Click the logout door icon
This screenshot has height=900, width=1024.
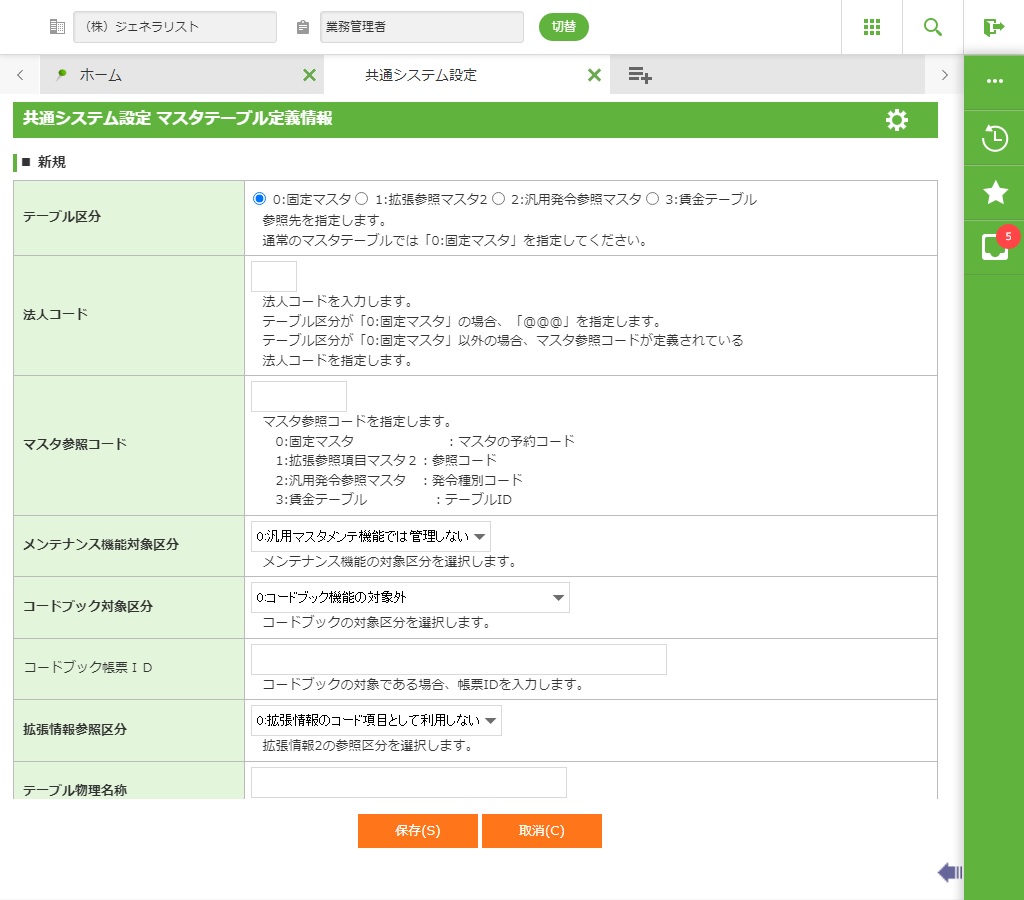pos(993,27)
